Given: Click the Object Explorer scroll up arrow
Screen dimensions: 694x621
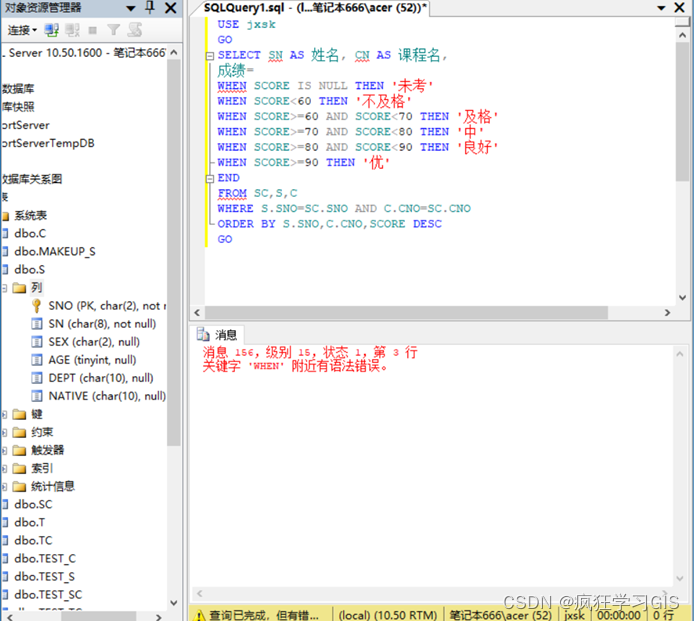Looking at the screenshot, I should click(174, 53).
